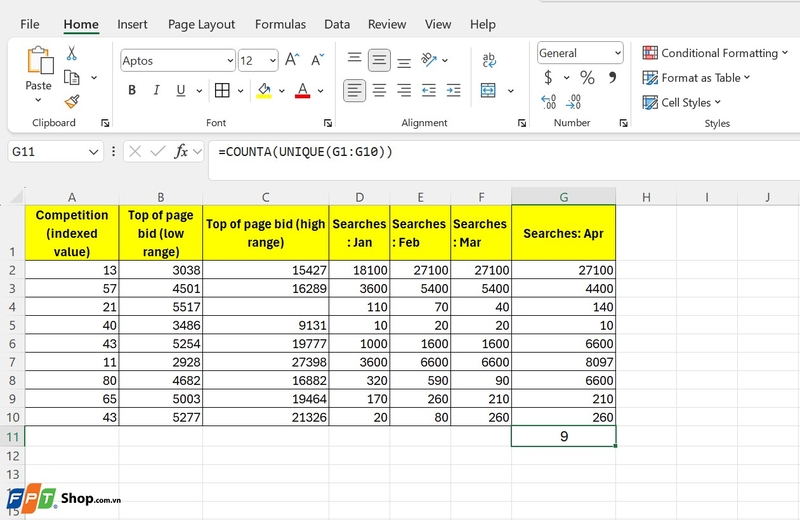Click the Orientation angled text icon
The width and height of the screenshot is (800, 520).
click(429, 60)
